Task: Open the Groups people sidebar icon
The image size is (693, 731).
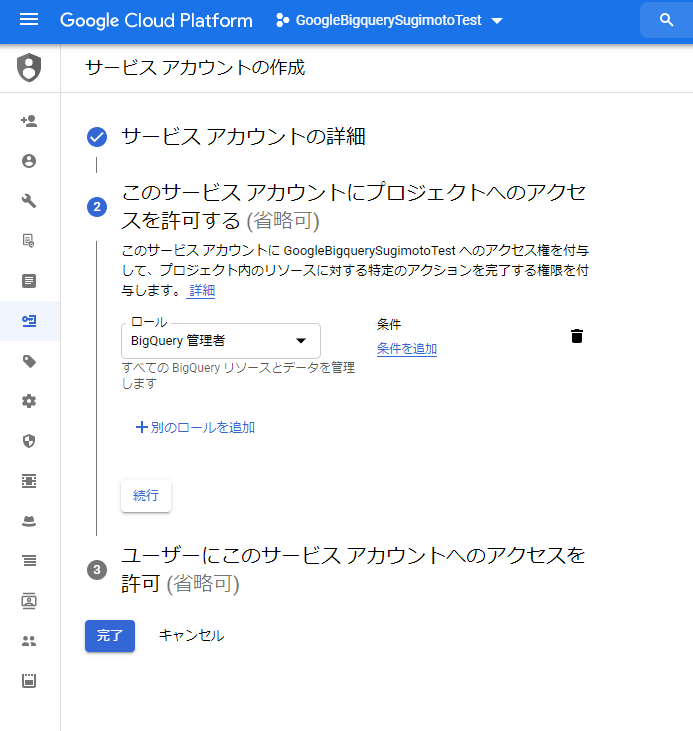Action: 29,641
